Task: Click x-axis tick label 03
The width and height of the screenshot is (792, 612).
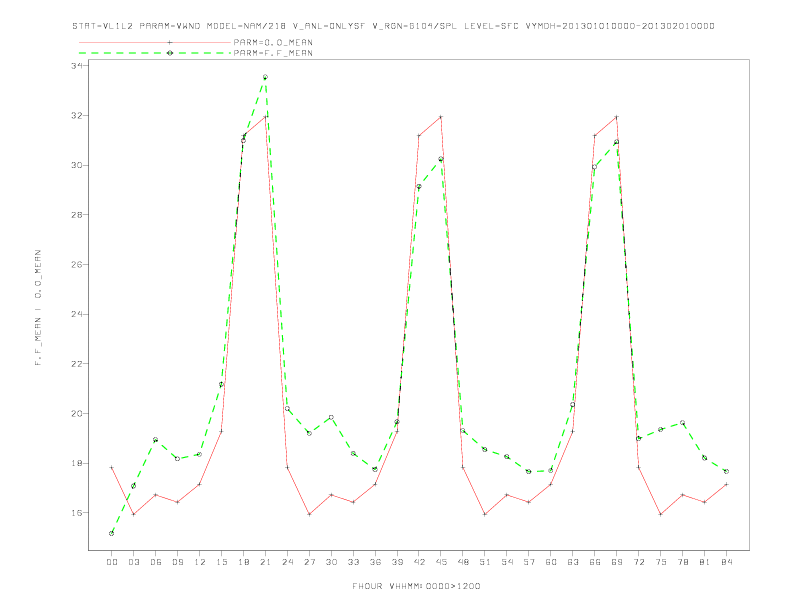Action: (x=133, y=562)
